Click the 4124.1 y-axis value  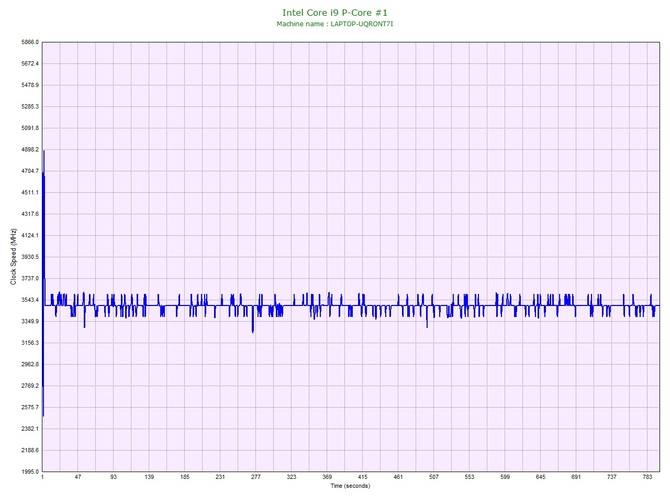30,235
